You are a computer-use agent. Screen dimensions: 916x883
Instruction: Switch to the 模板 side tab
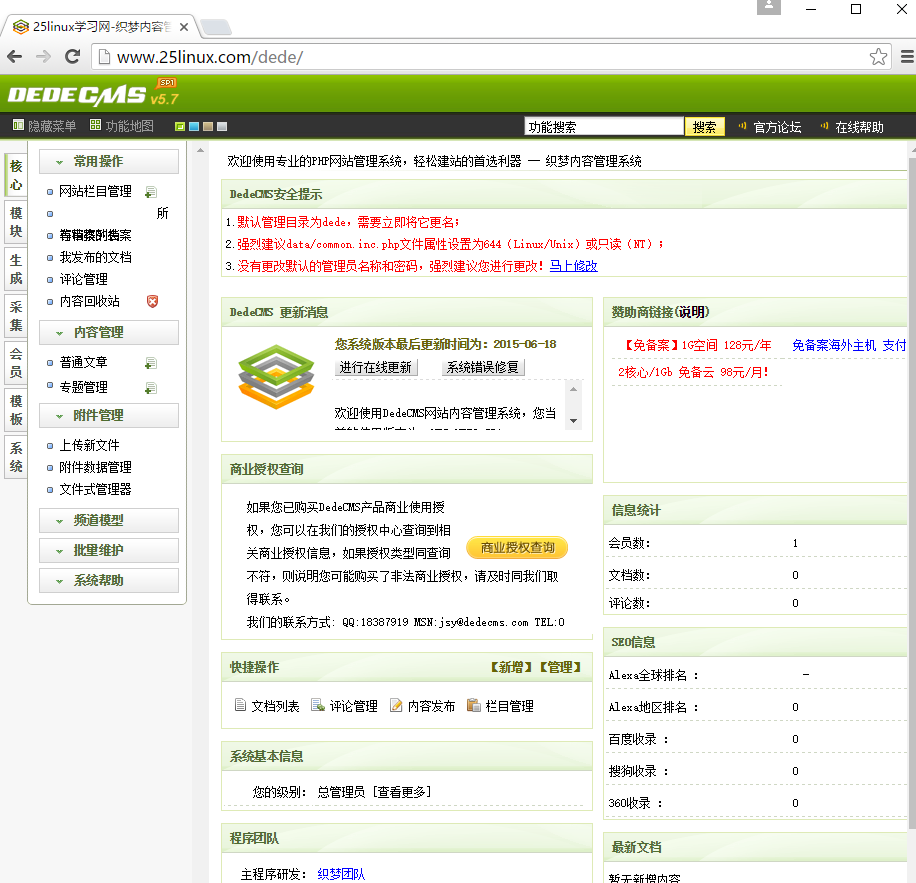(16, 410)
